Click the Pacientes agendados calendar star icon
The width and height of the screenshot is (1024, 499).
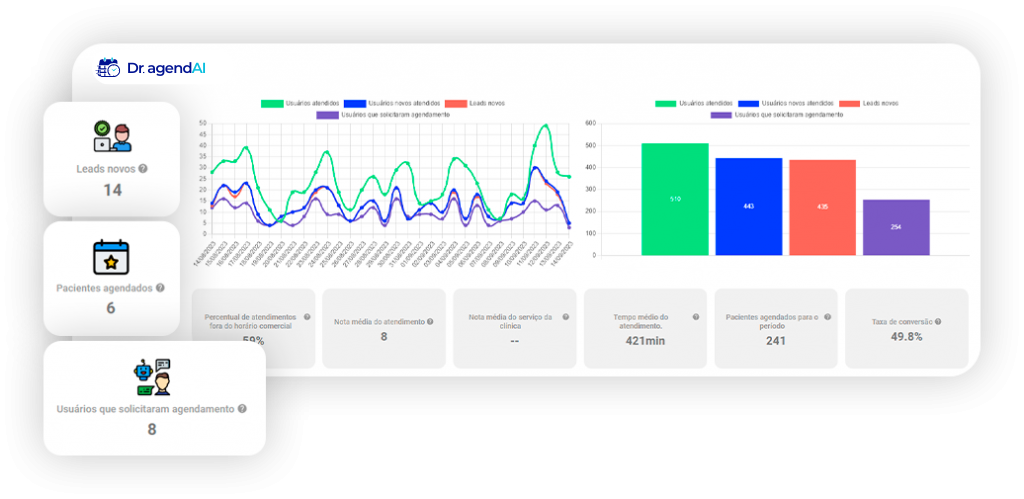point(111,258)
